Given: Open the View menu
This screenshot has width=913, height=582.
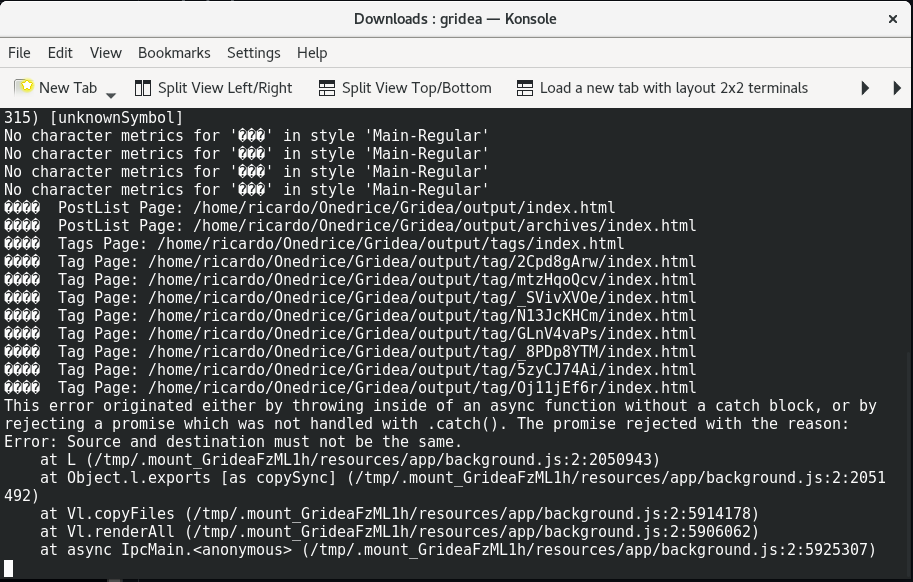Looking at the screenshot, I should [x=105, y=52].
